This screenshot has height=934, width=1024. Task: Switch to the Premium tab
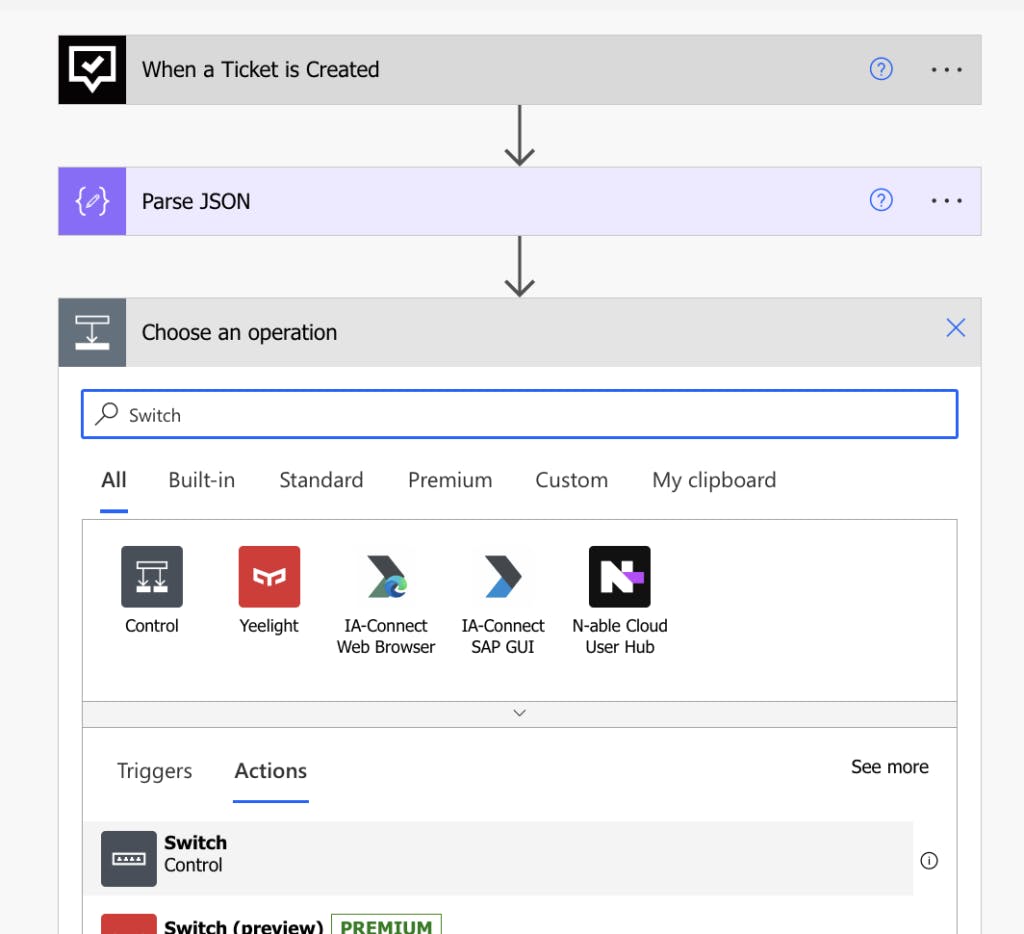(450, 480)
